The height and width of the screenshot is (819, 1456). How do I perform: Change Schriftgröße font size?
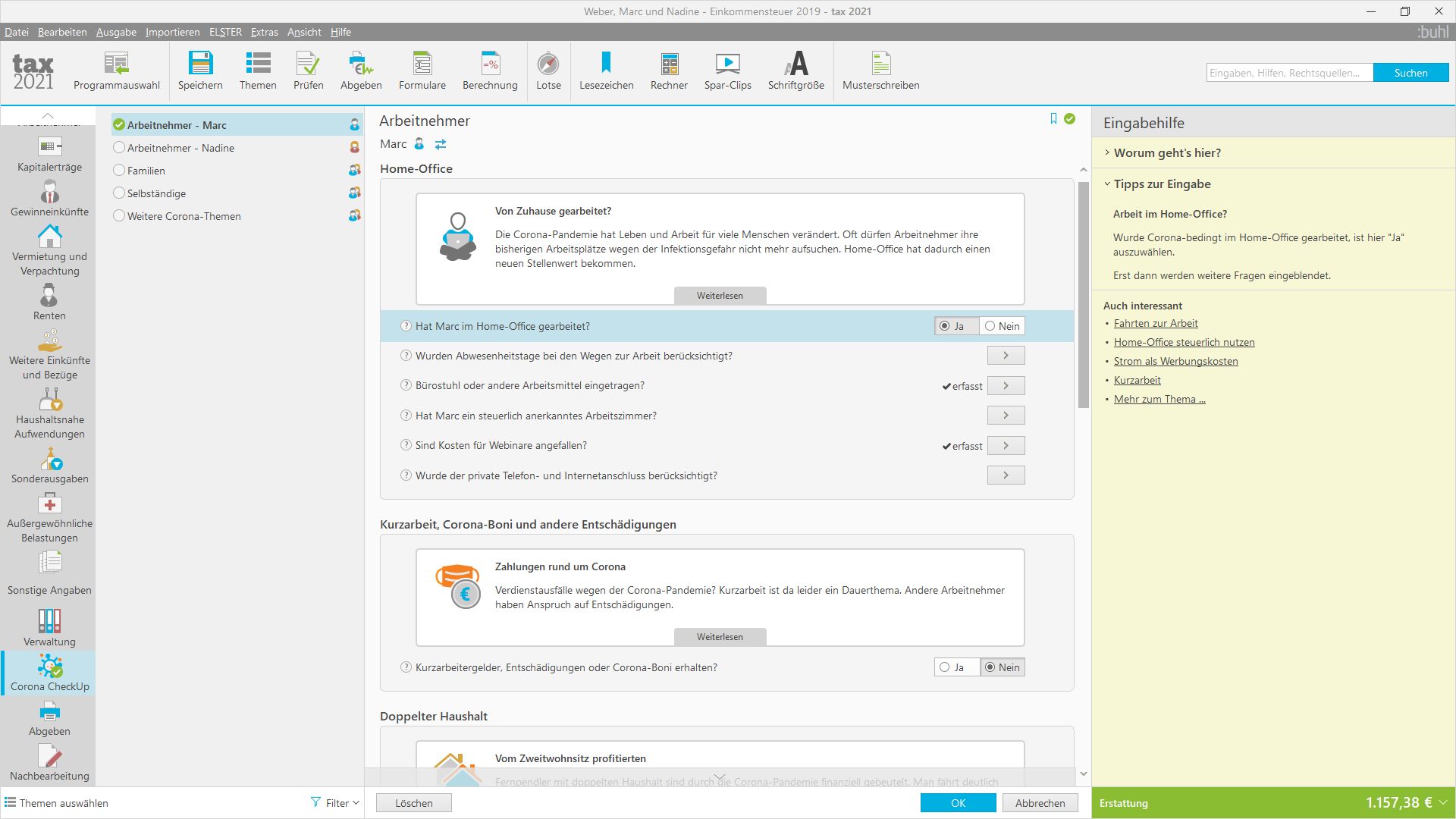[795, 71]
